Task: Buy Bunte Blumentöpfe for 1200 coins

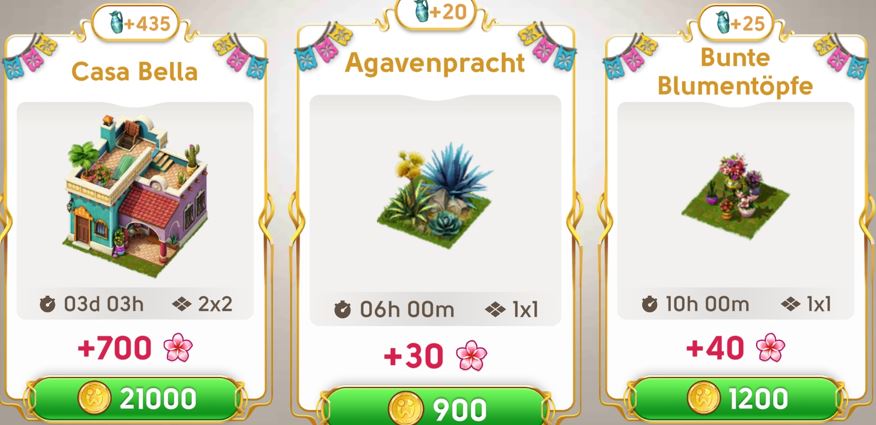Action: pyautogui.click(x=735, y=399)
